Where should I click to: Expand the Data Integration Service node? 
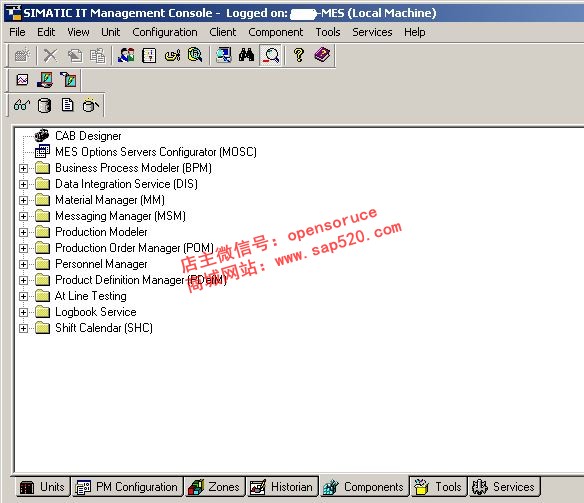coord(23,184)
